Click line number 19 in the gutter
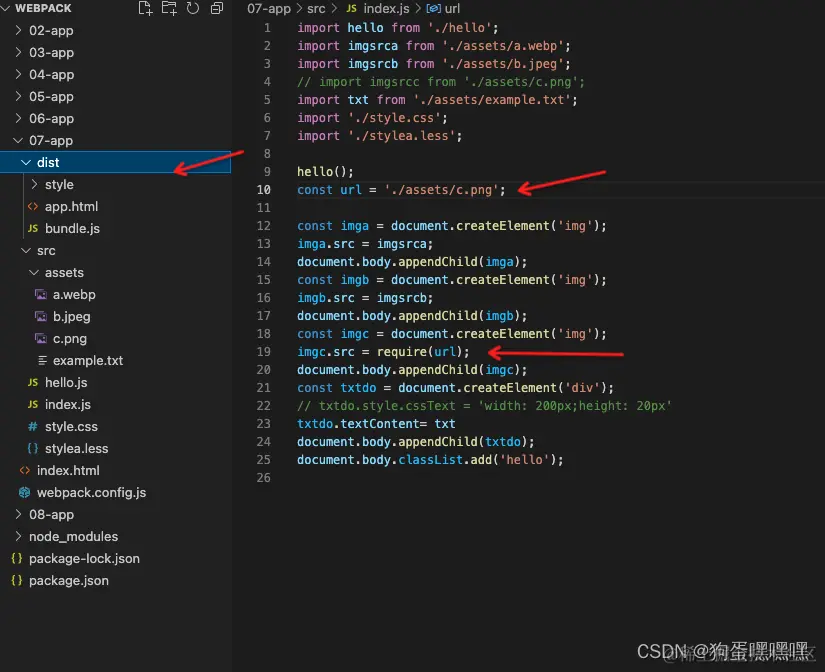This screenshot has width=825, height=672. click(264, 352)
